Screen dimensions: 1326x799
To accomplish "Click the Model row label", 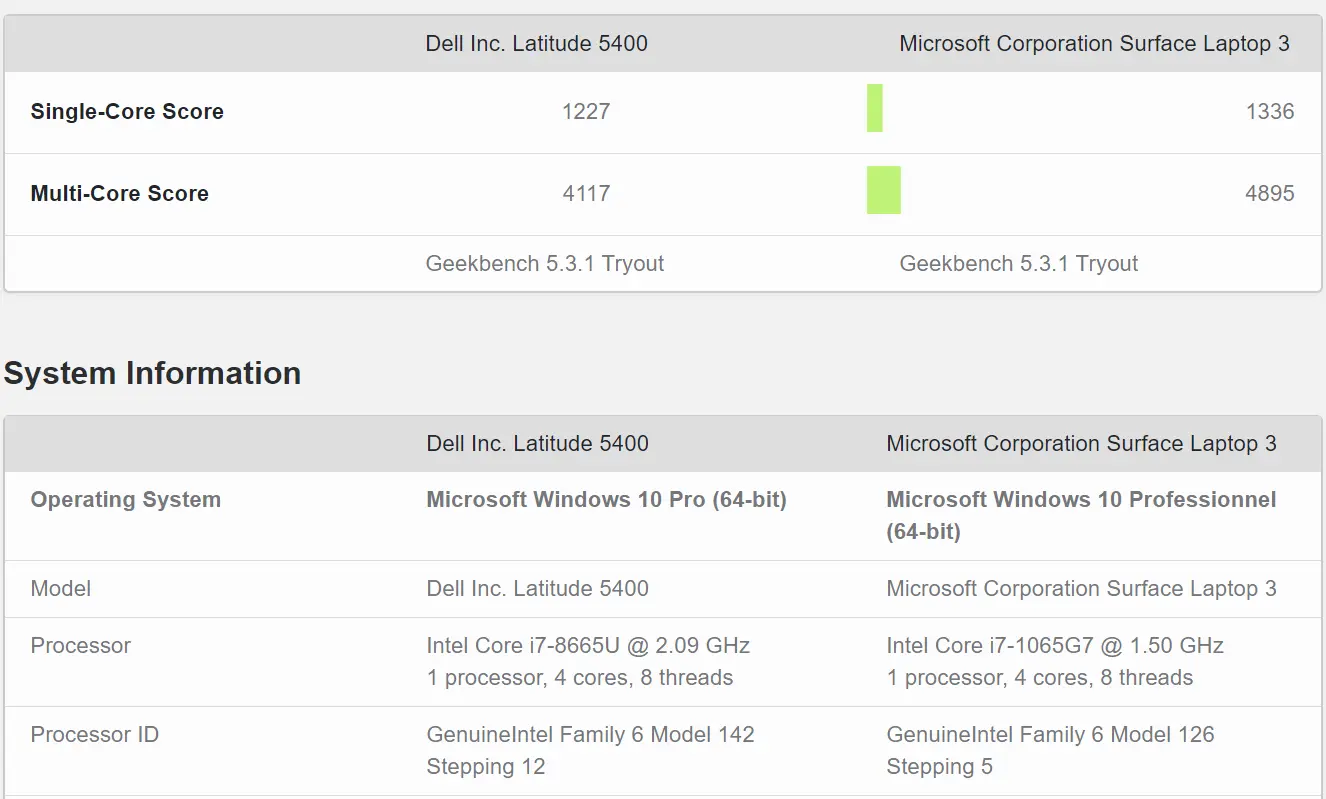I will [x=61, y=588].
